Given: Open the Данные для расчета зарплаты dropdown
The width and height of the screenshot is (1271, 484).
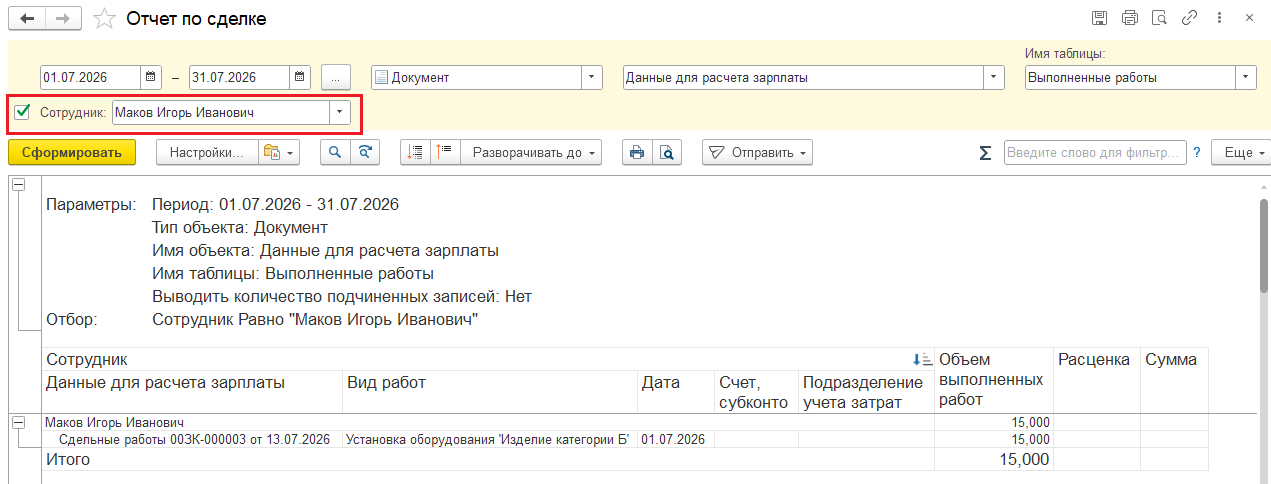Looking at the screenshot, I should click(994, 77).
